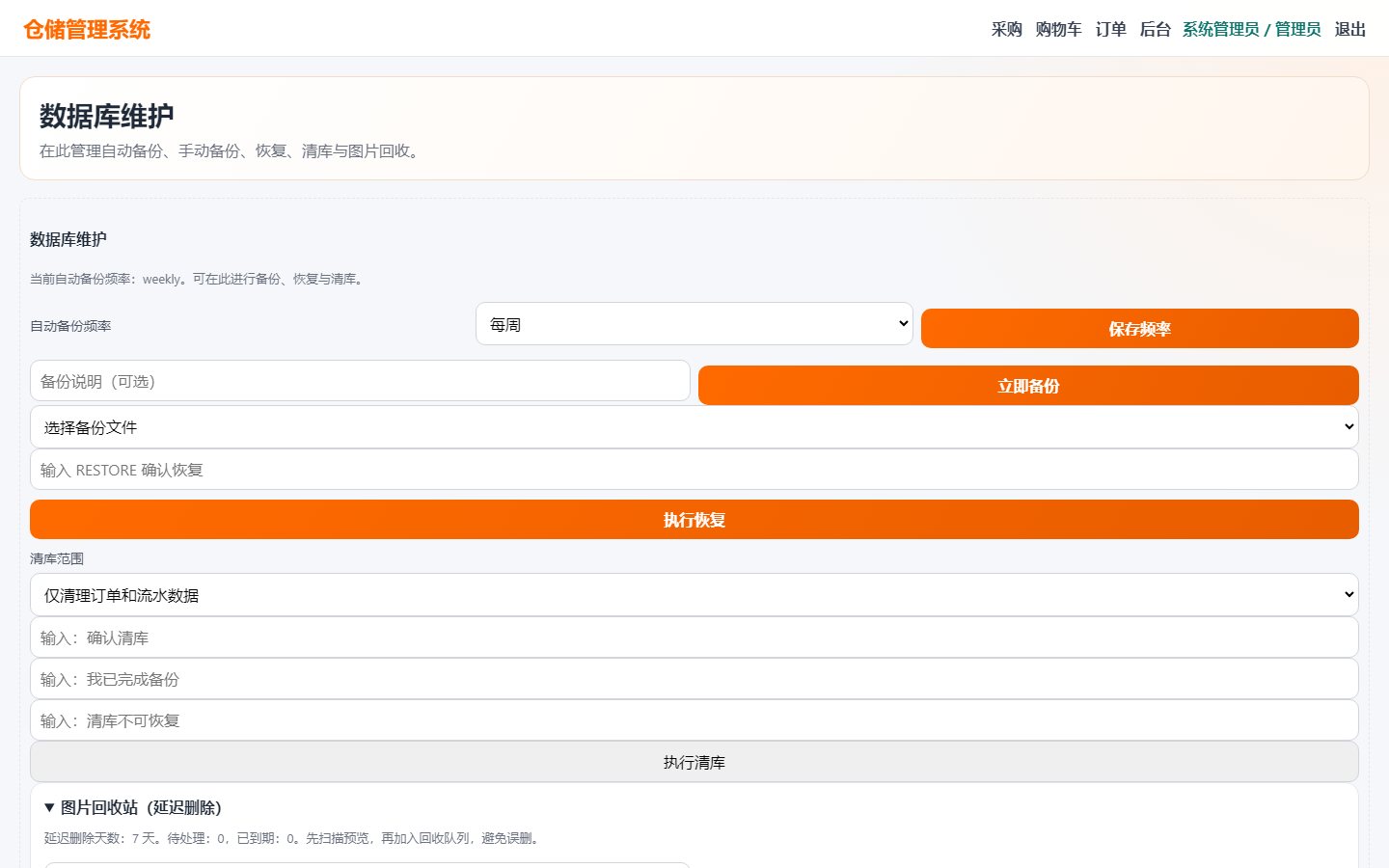1389x868 pixels.
Task: Click the 立即备份 button
Action: [x=1028, y=386]
